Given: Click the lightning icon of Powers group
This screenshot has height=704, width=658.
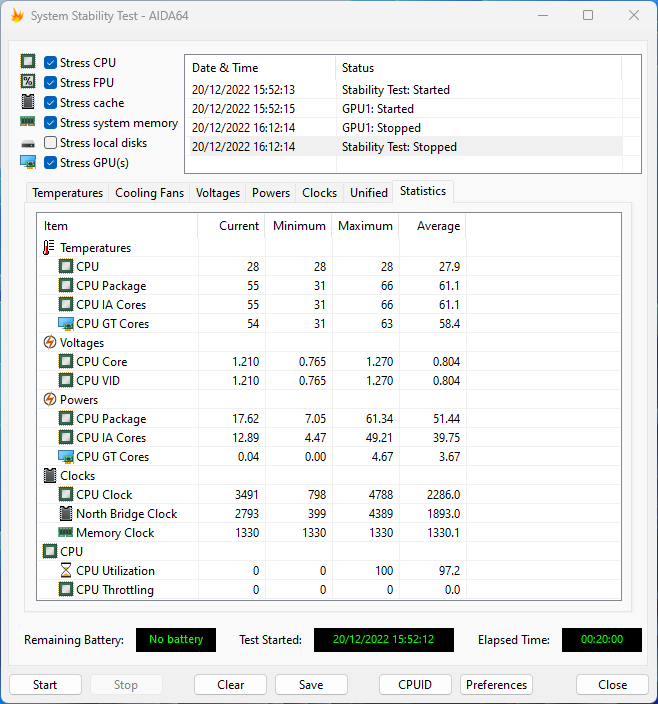Looking at the screenshot, I should [50, 399].
